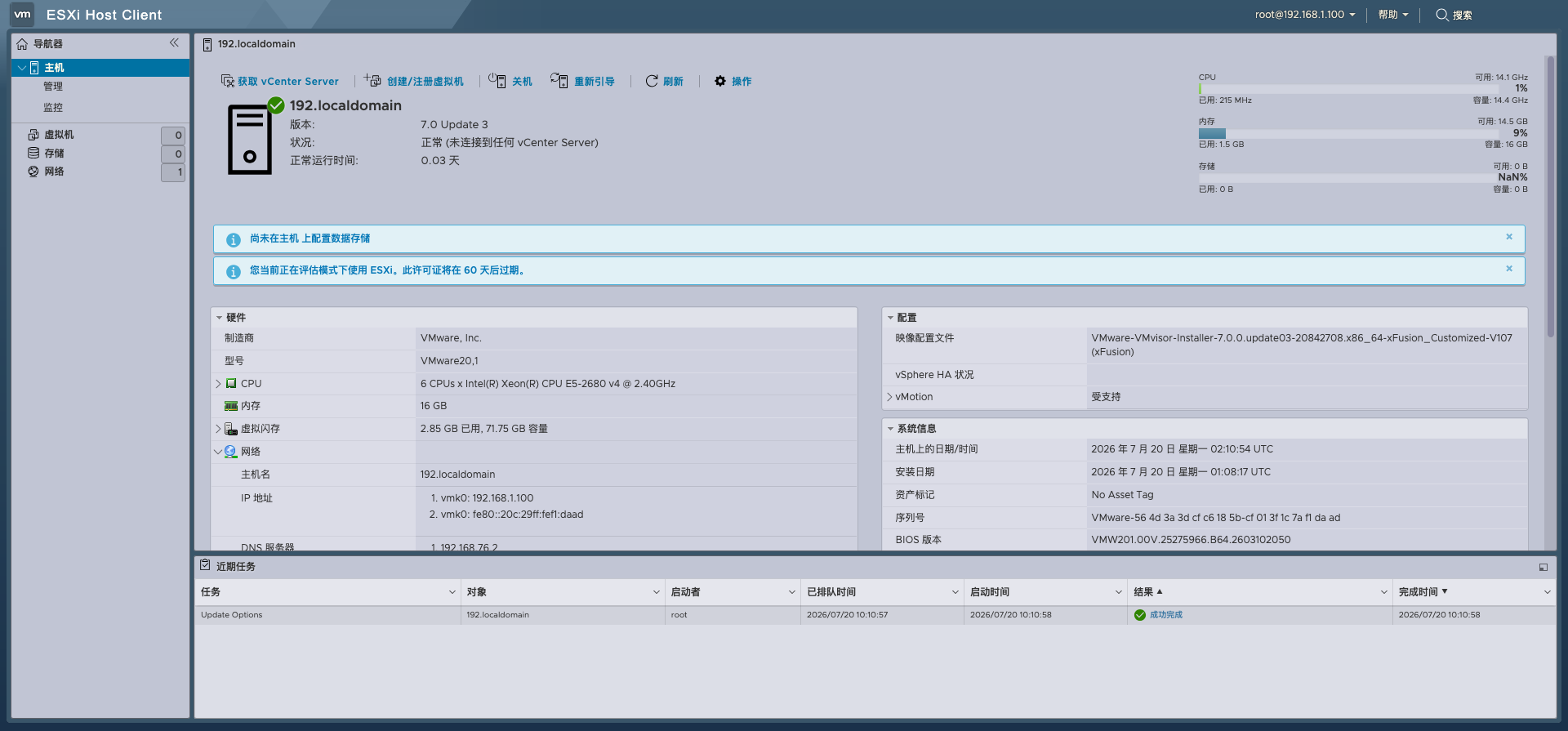Viewport: 1568px width, 731px height.
Task: Click info icon on datastore warning banner
Action: pos(234,239)
